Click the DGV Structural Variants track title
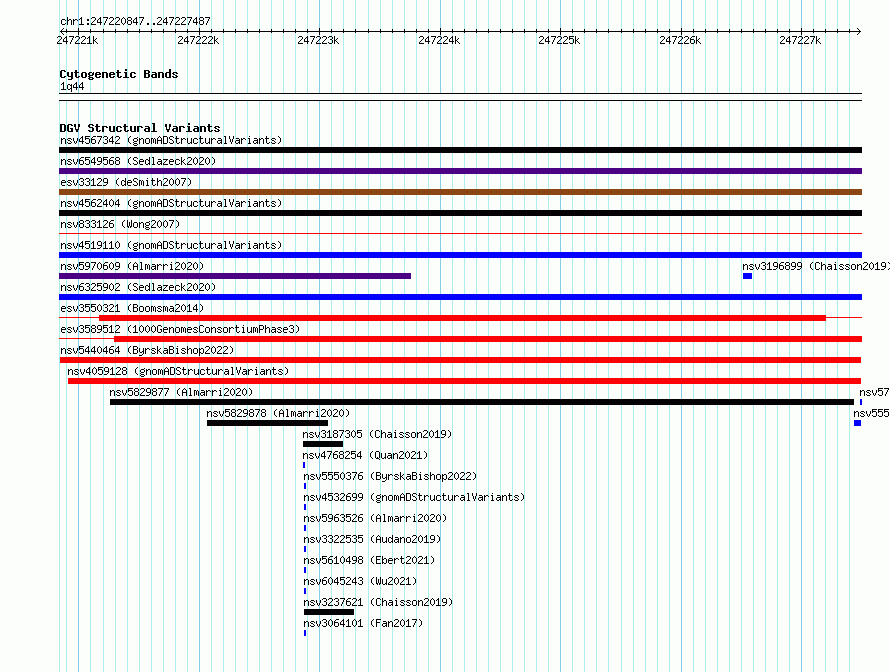The width and height of the screenshot is (890, 672). tap(140, 128)
